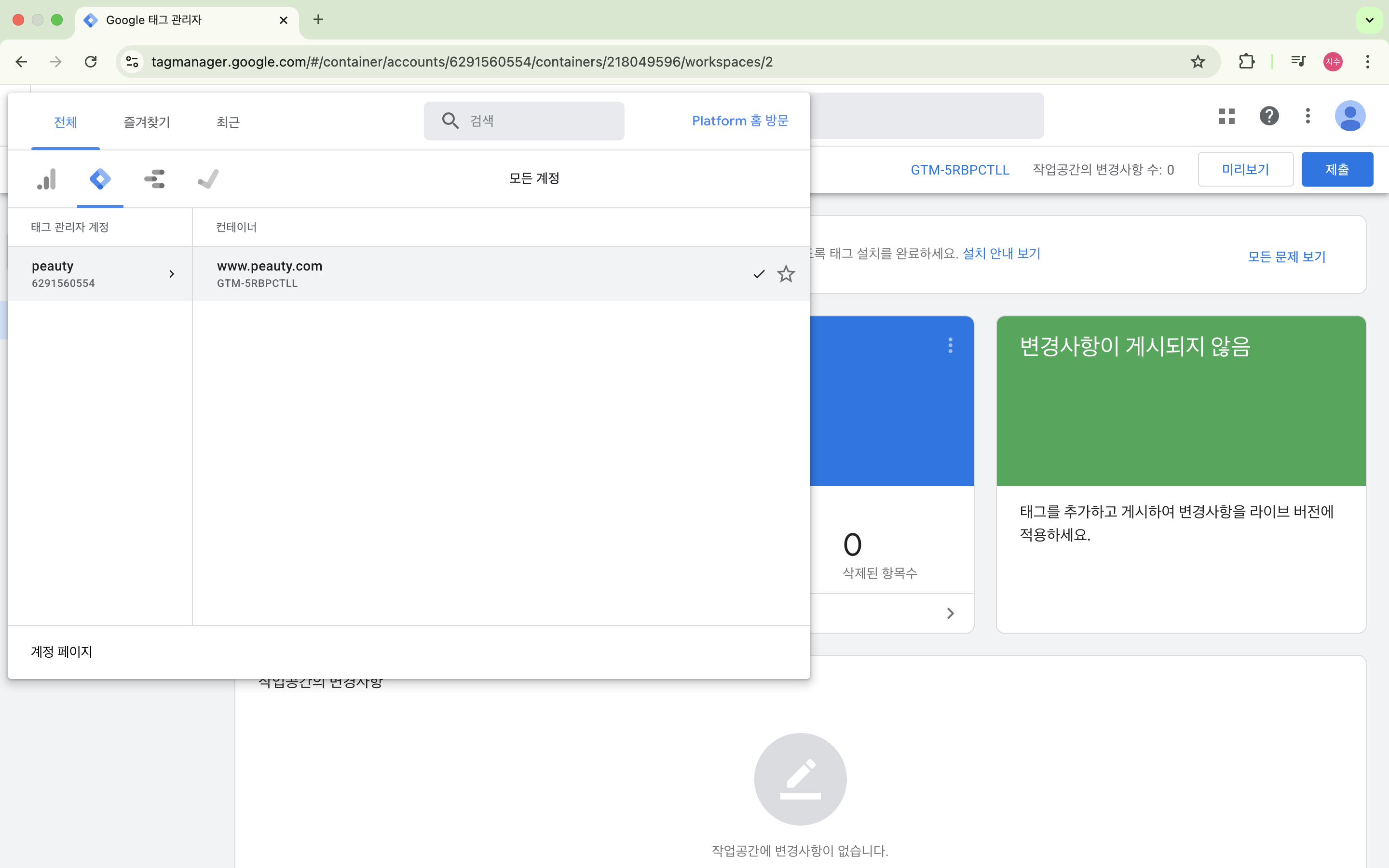Image resolution: width=1389 pixels, height=868 pixels.
Task: Select the Optimize product icon
Action: point(154,179)
